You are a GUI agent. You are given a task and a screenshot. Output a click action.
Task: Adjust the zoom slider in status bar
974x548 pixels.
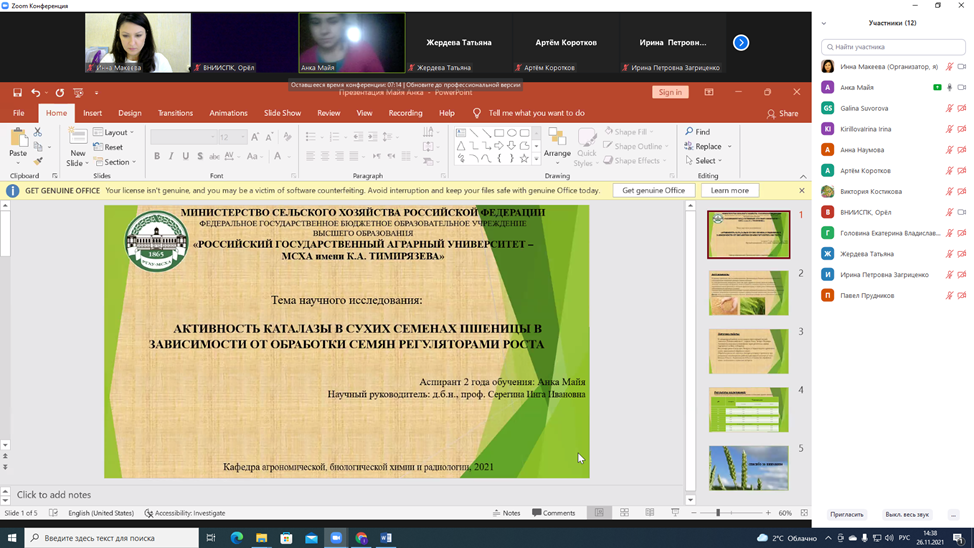click(718, 513)
